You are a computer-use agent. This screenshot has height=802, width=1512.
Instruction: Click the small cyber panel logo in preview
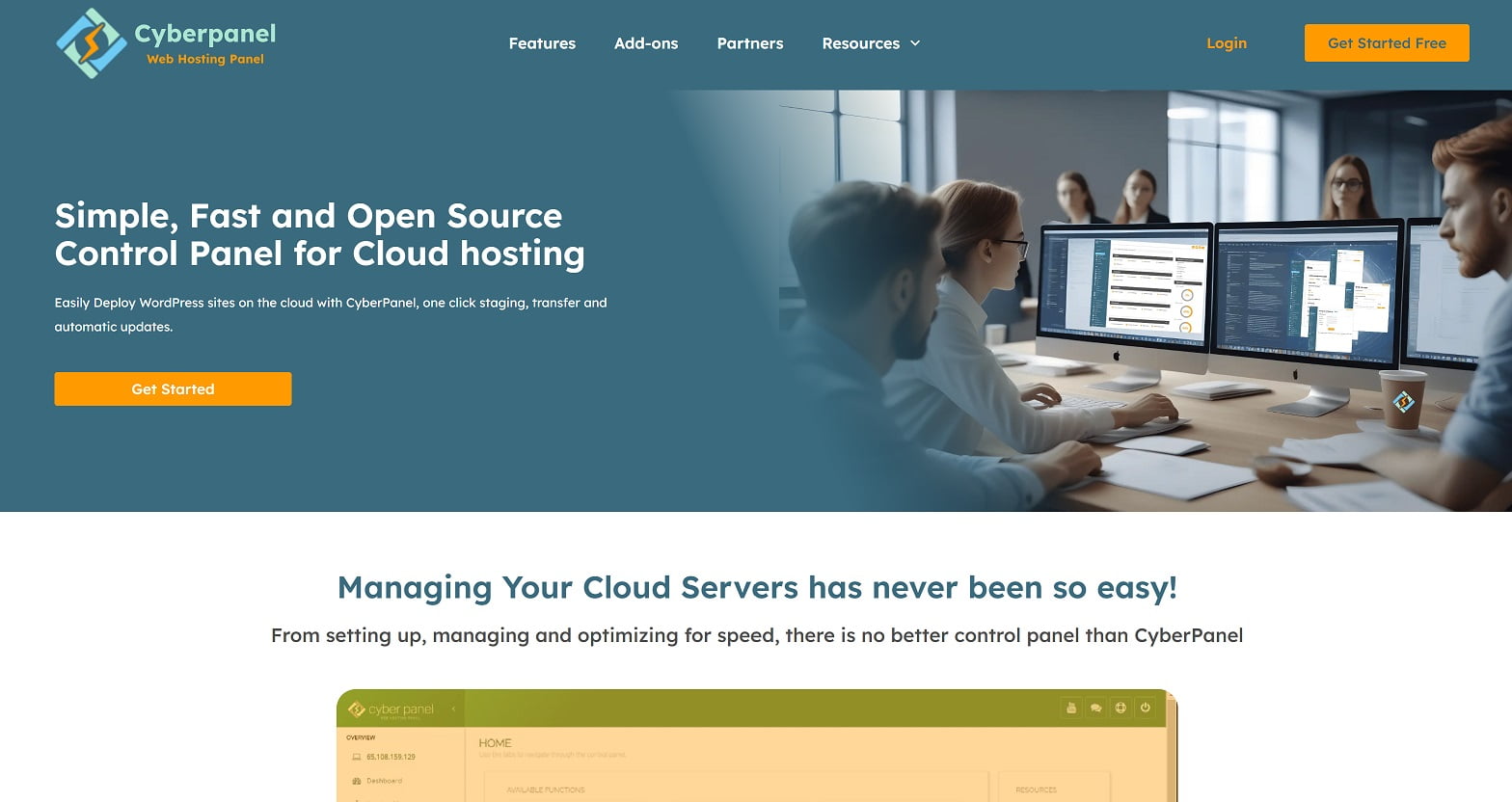pos(356,709)
